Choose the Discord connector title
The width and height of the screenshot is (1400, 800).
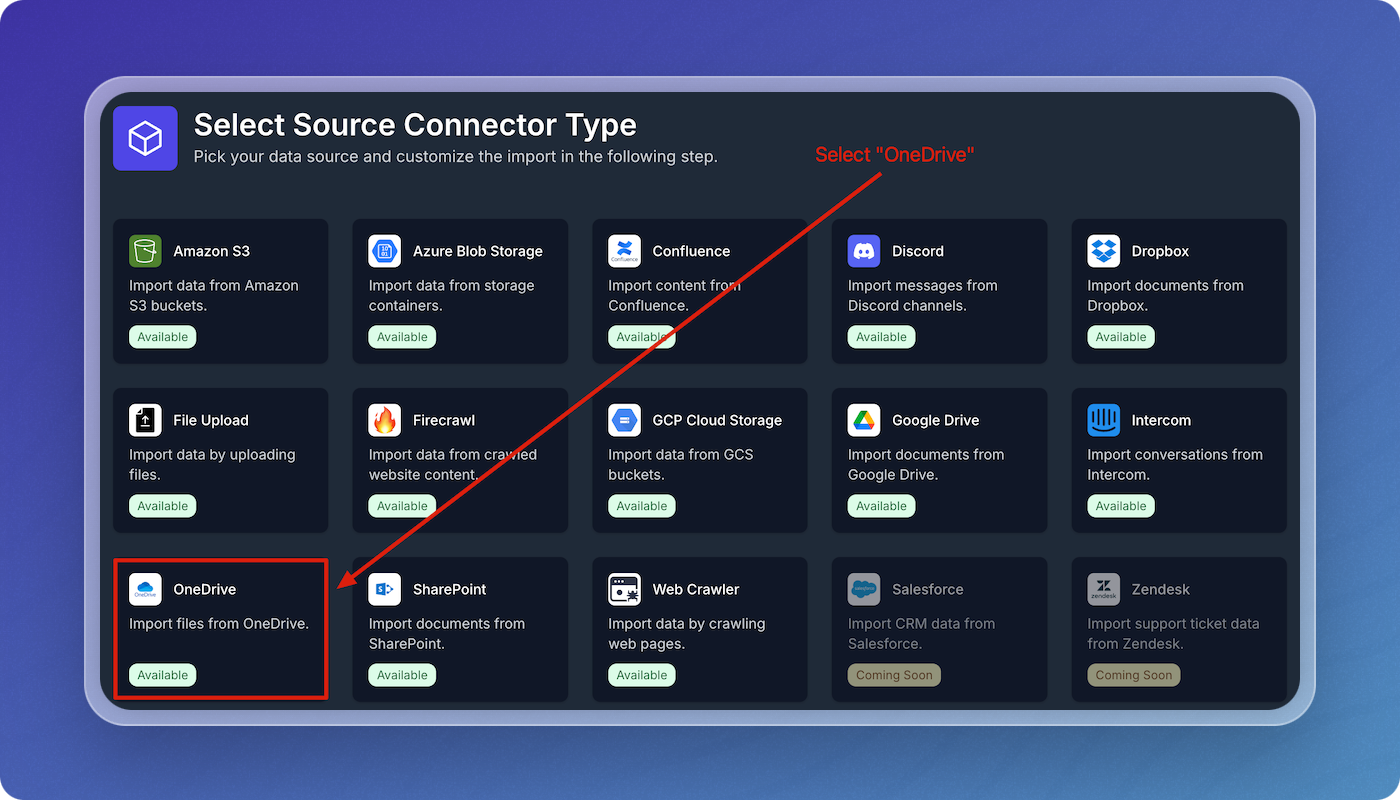918,251
